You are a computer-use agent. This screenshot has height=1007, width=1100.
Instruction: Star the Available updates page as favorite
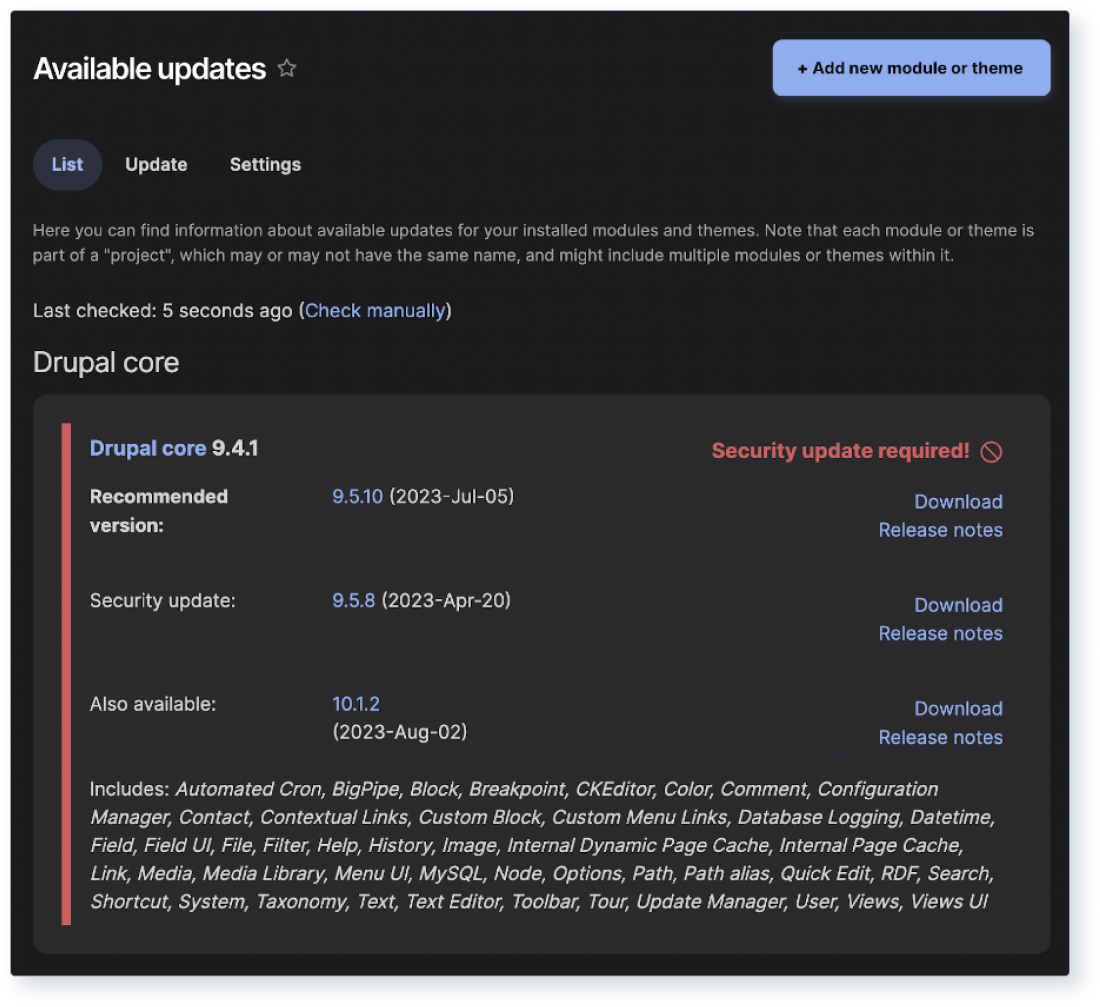pos(287,68)
